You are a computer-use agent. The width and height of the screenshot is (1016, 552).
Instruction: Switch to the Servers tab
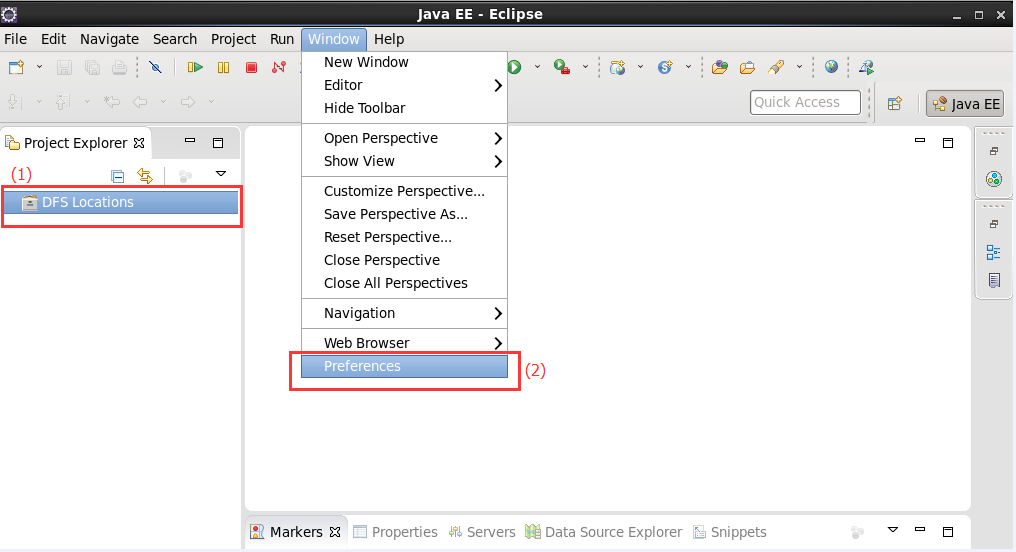click(482, 532)
